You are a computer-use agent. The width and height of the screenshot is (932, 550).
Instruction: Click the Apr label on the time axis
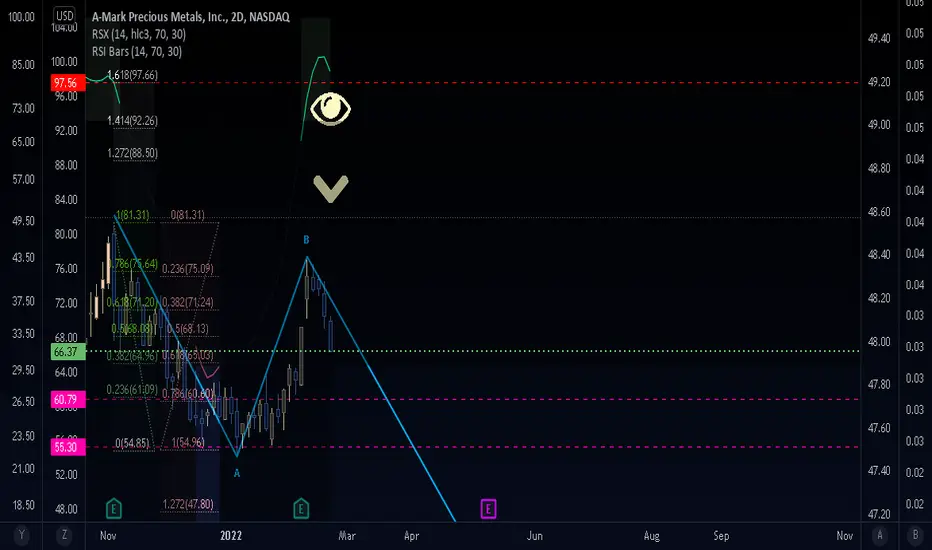pyautogui.click(x=411, y=536)
